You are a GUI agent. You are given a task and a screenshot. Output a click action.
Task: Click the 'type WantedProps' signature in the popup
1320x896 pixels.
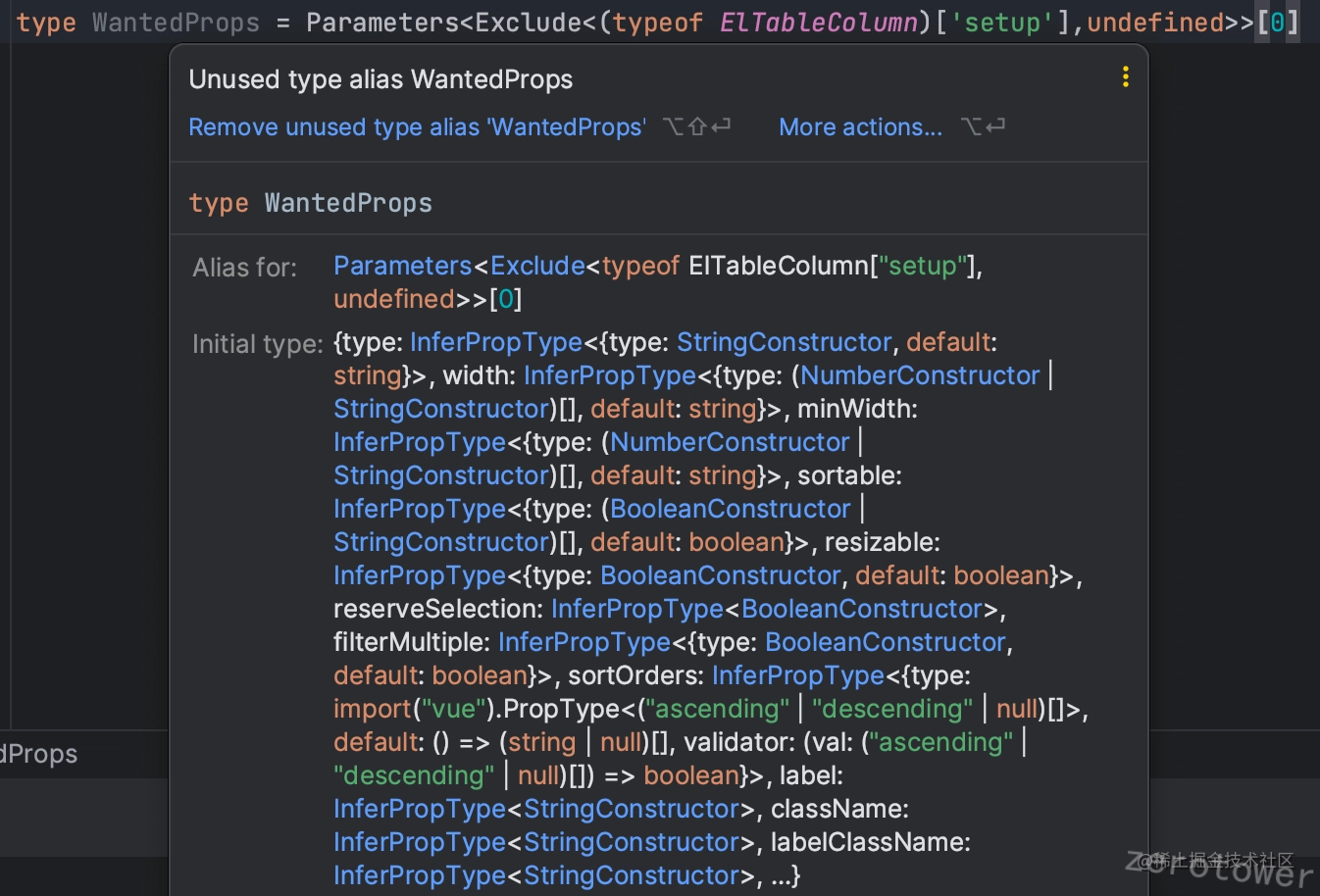[310, 203]
